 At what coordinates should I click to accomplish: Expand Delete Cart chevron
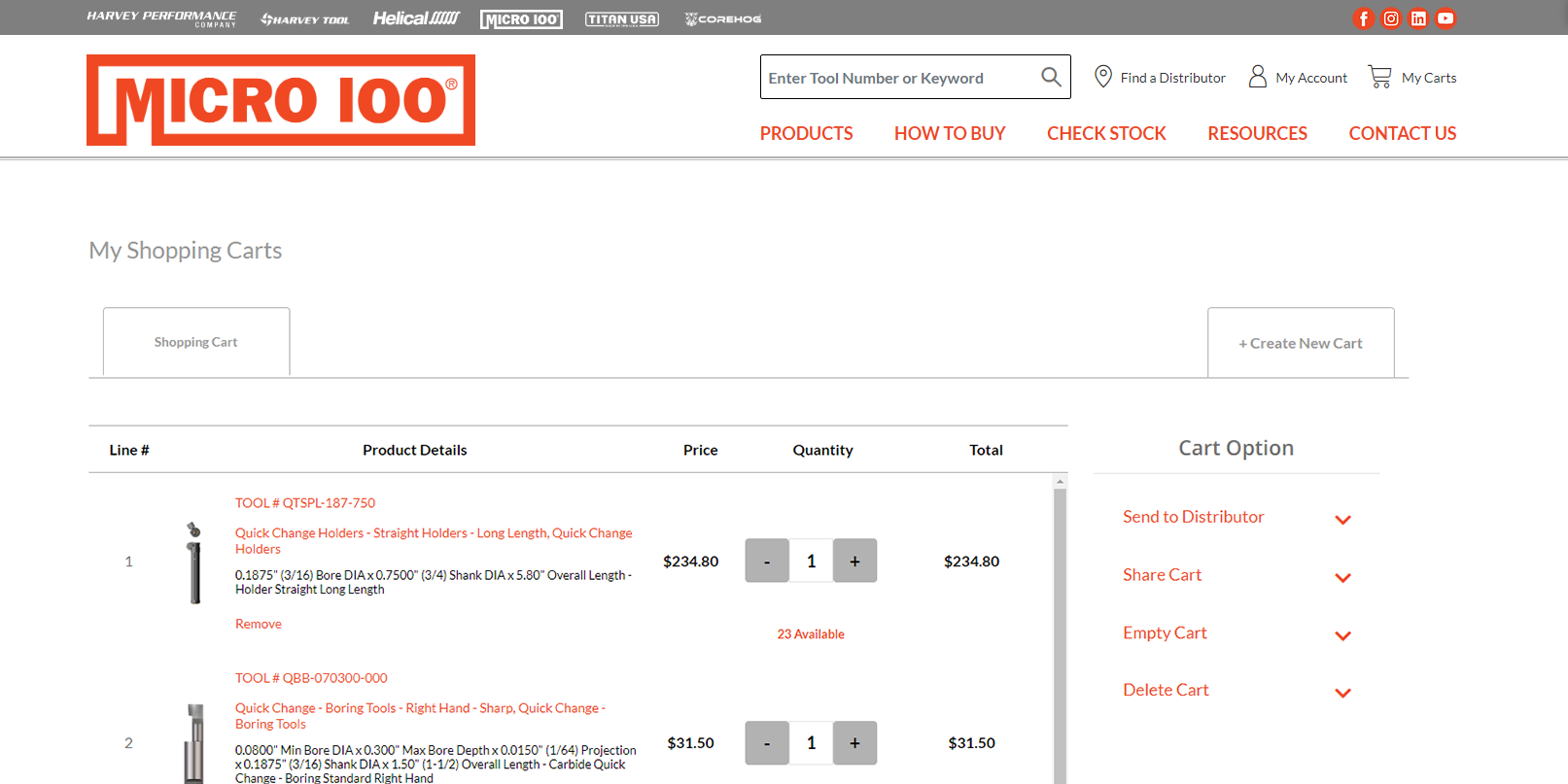click(x=1343, y=694)
